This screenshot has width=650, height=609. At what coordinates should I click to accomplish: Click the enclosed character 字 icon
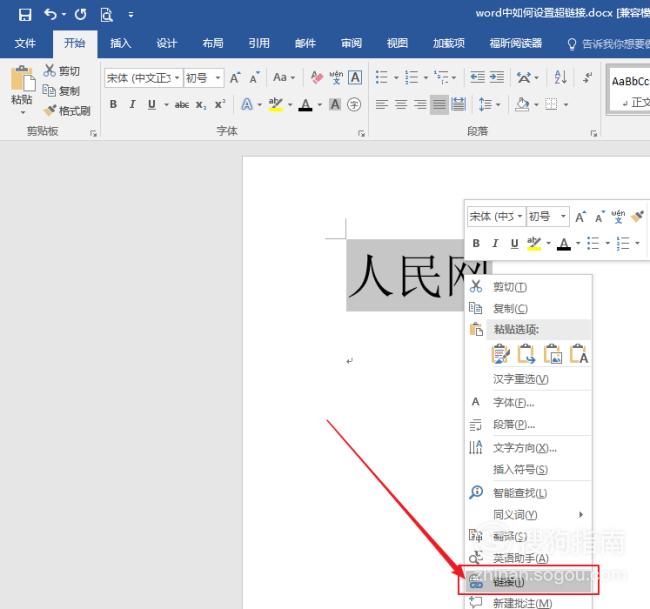pyautogui.click(x=354, y=104)
